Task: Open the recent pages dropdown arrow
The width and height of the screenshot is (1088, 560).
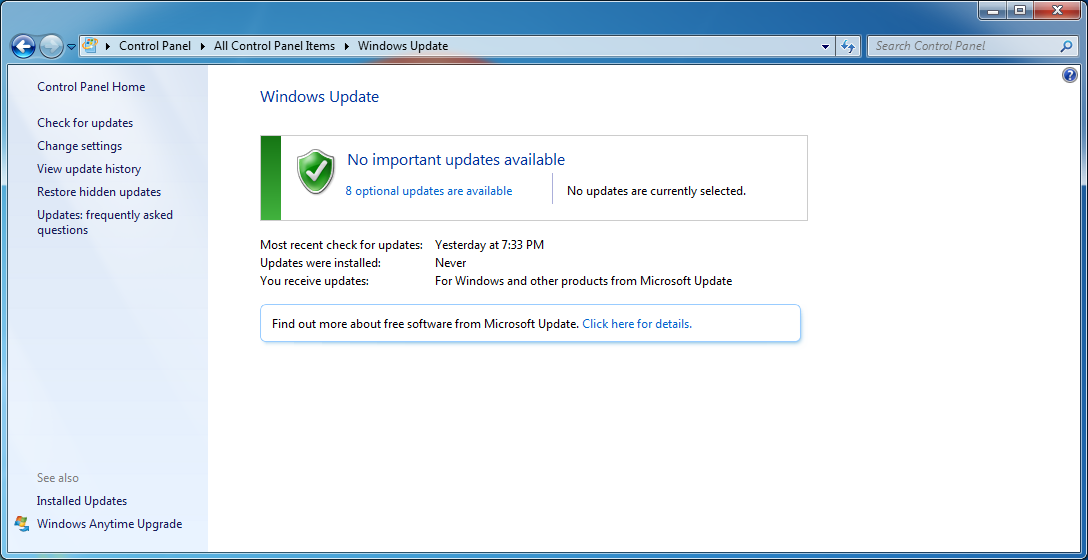Action: (71, 47)
